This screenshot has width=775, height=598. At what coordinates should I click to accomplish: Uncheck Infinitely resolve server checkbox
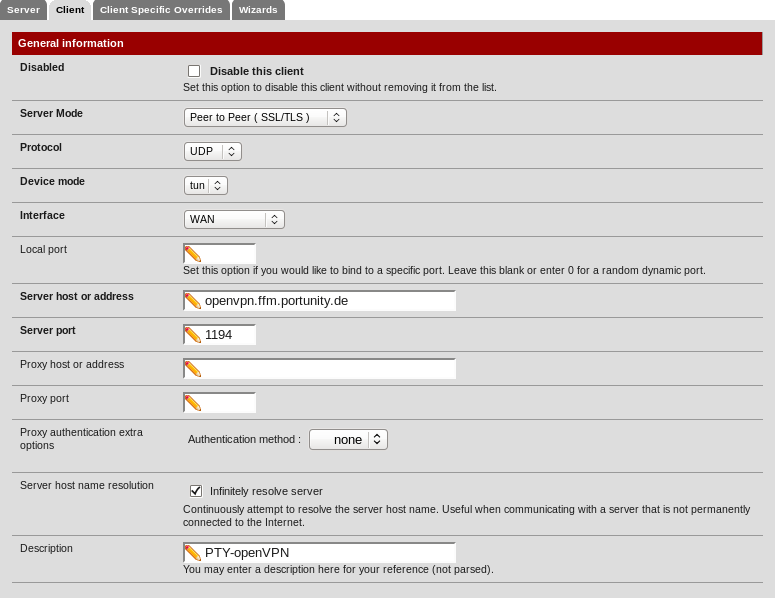click(x=196, y=491)
